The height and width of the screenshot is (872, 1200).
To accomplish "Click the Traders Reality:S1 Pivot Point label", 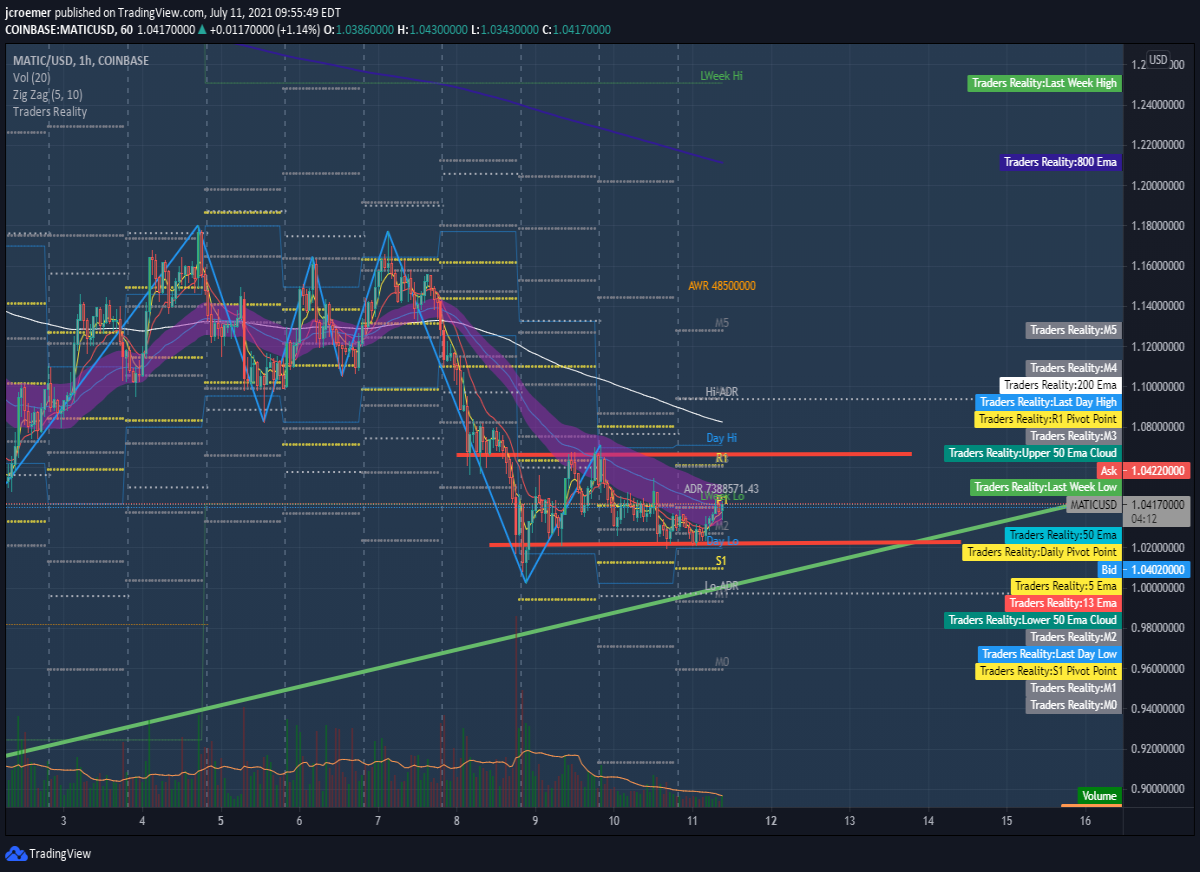I will [1049, 671].
